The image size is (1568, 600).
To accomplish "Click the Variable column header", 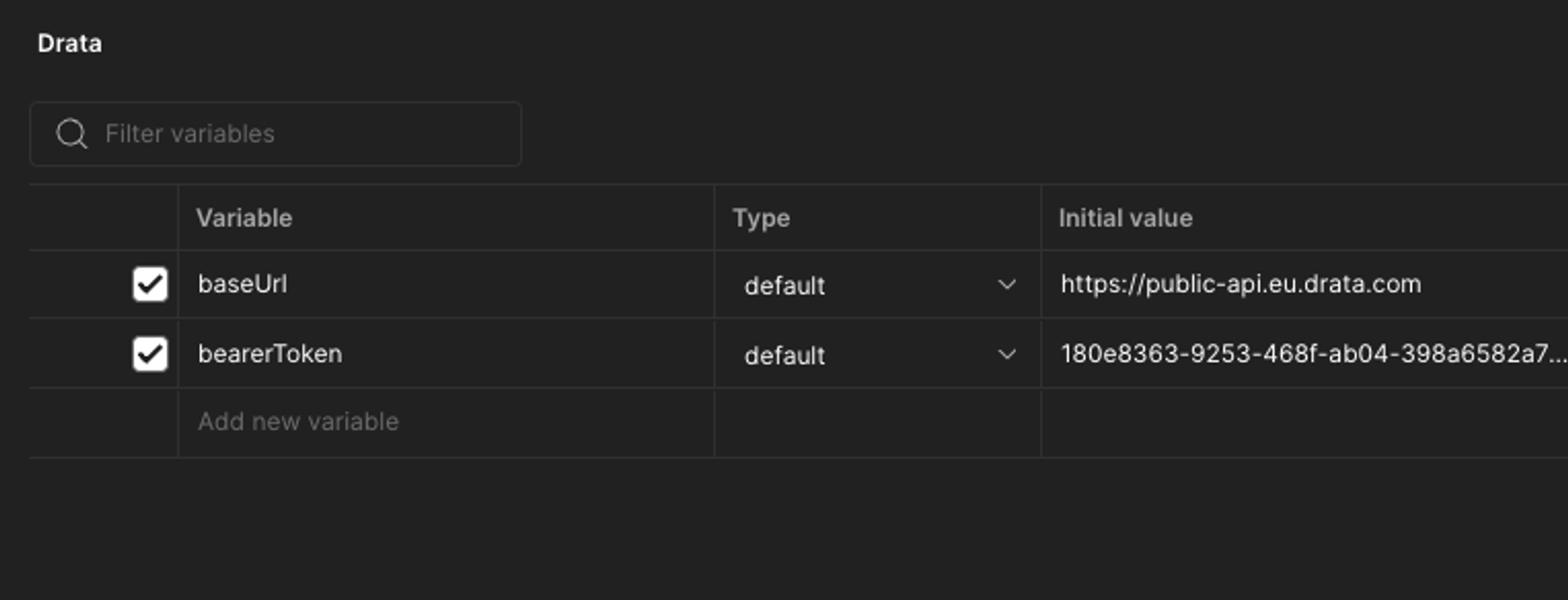I will point(245,218).
